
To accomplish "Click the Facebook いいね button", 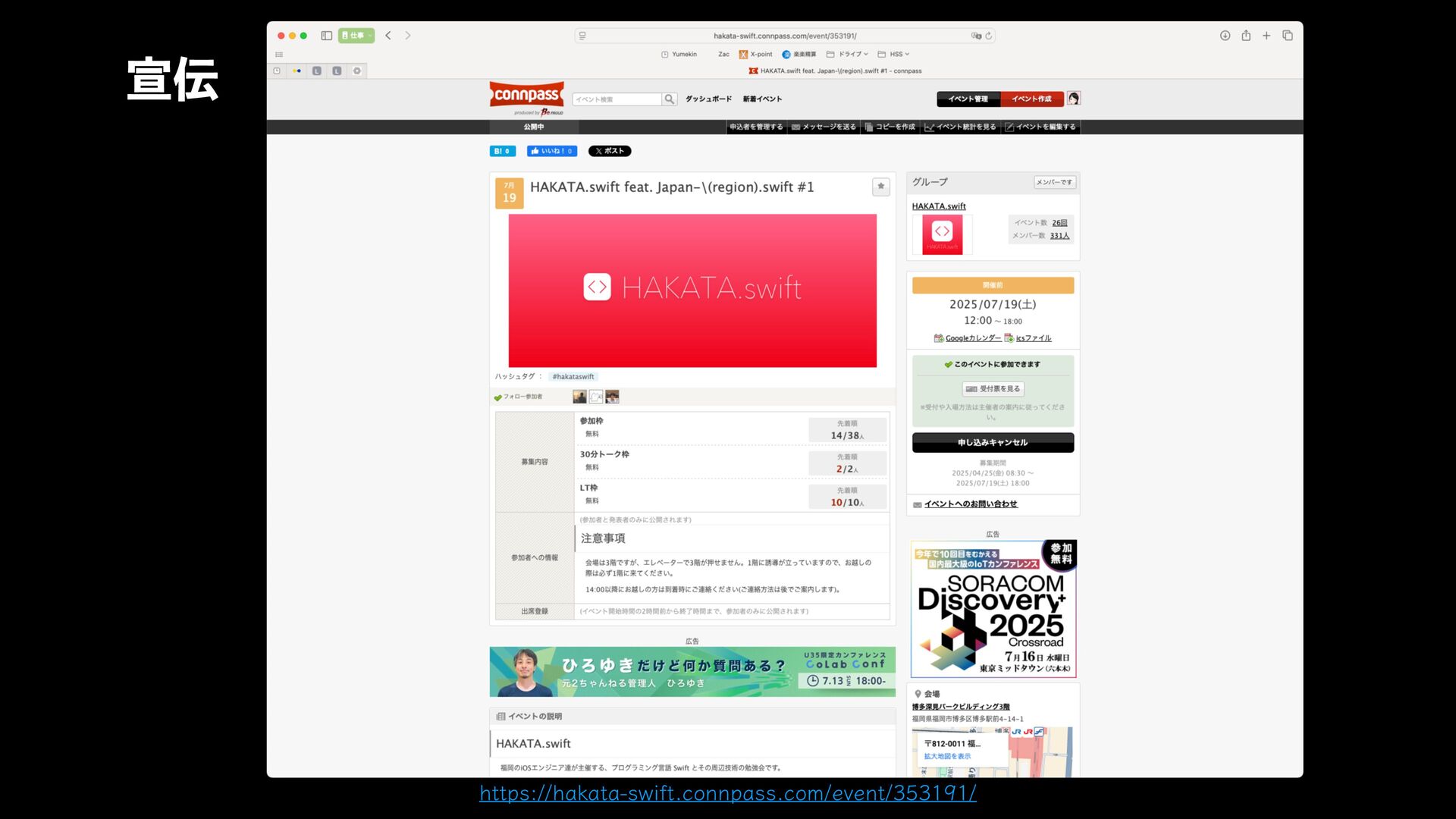I will click(x=551, y=151).
